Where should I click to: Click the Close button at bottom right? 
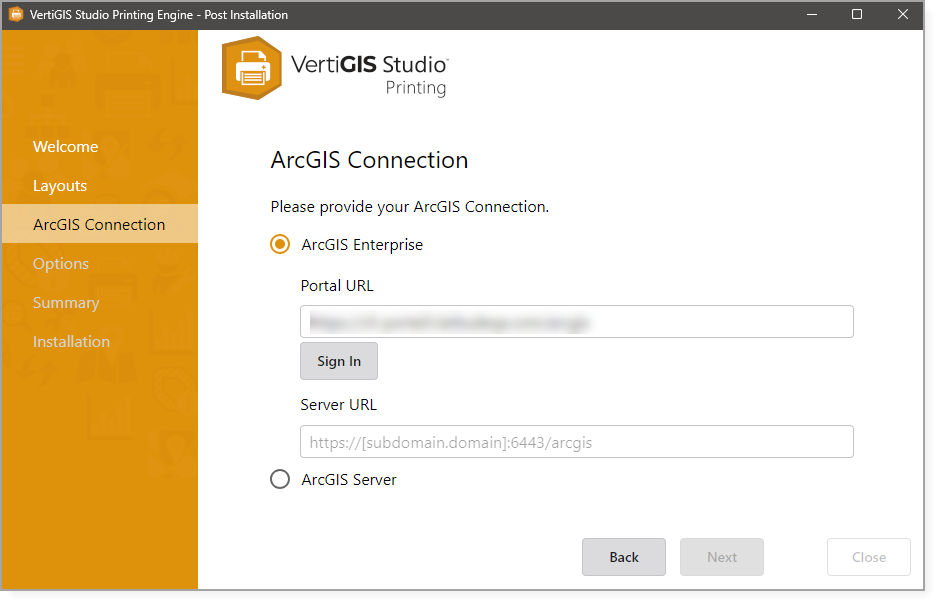point(869,557)
